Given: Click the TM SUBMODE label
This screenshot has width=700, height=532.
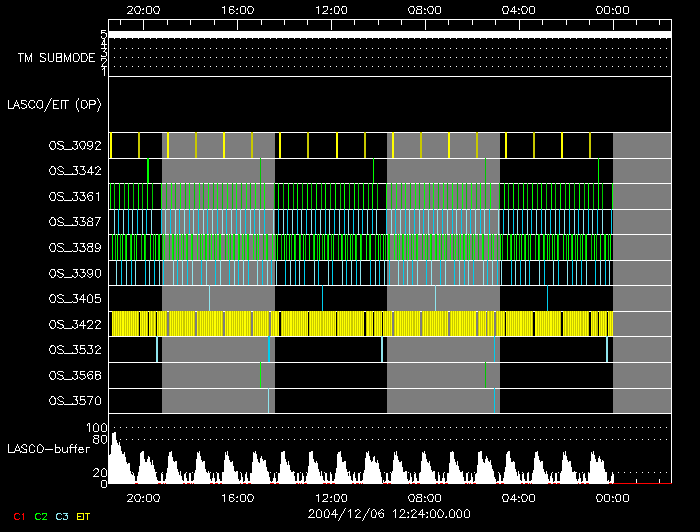Looking at the screenshot, I should [x=55, y=58].
